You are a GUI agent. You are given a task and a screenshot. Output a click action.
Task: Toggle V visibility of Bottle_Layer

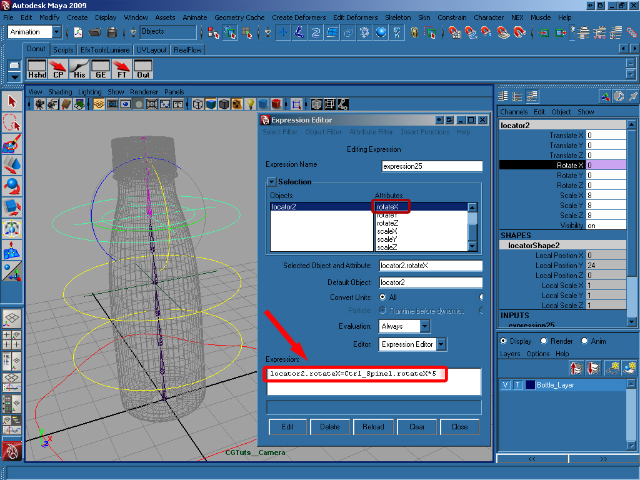click(505, 384)
